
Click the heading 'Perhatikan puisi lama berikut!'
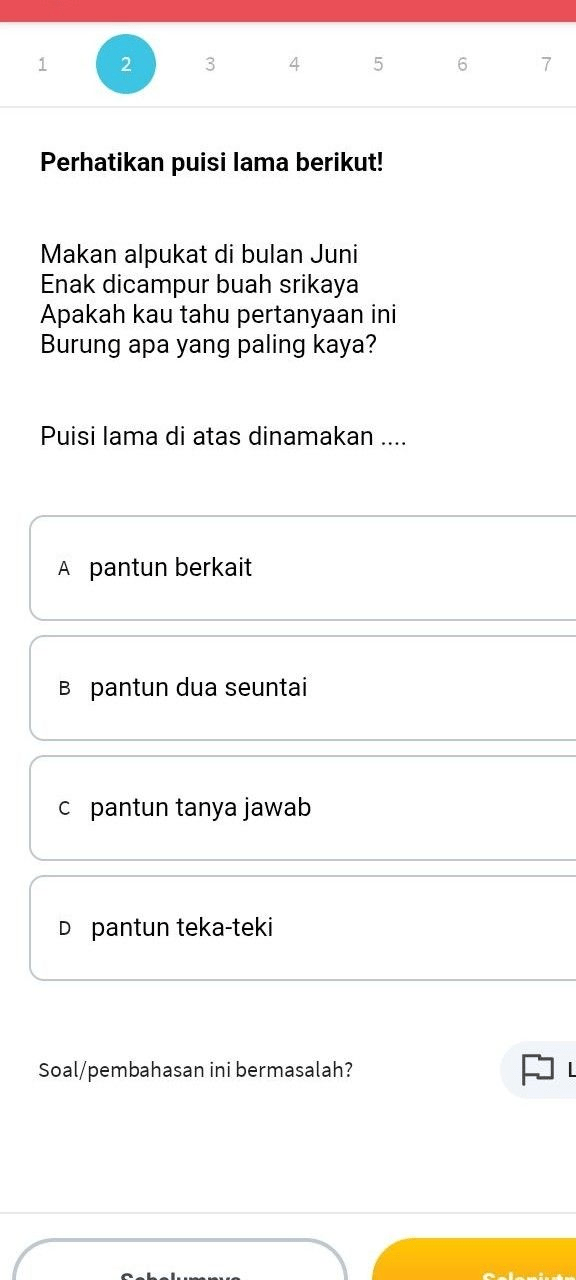tap(212, 162)
